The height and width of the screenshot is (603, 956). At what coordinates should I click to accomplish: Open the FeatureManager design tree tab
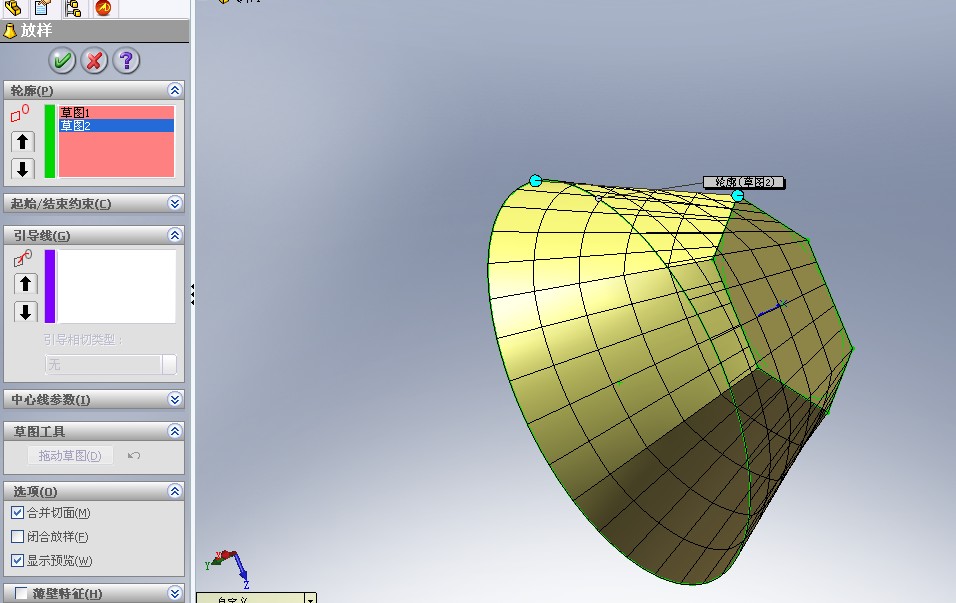tap(13, 8)
